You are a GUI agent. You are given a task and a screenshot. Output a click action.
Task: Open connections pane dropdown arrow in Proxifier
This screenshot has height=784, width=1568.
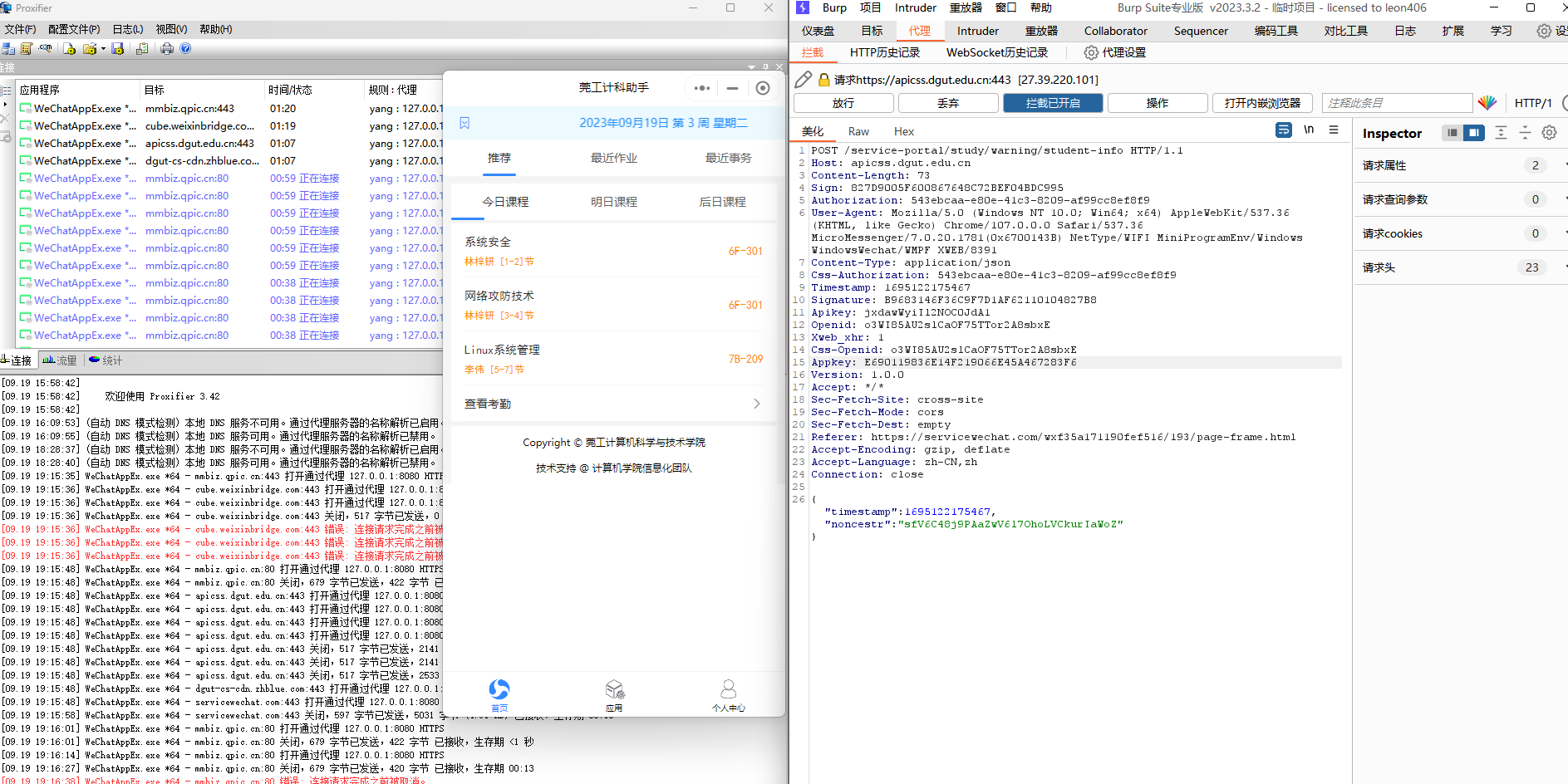752,66
